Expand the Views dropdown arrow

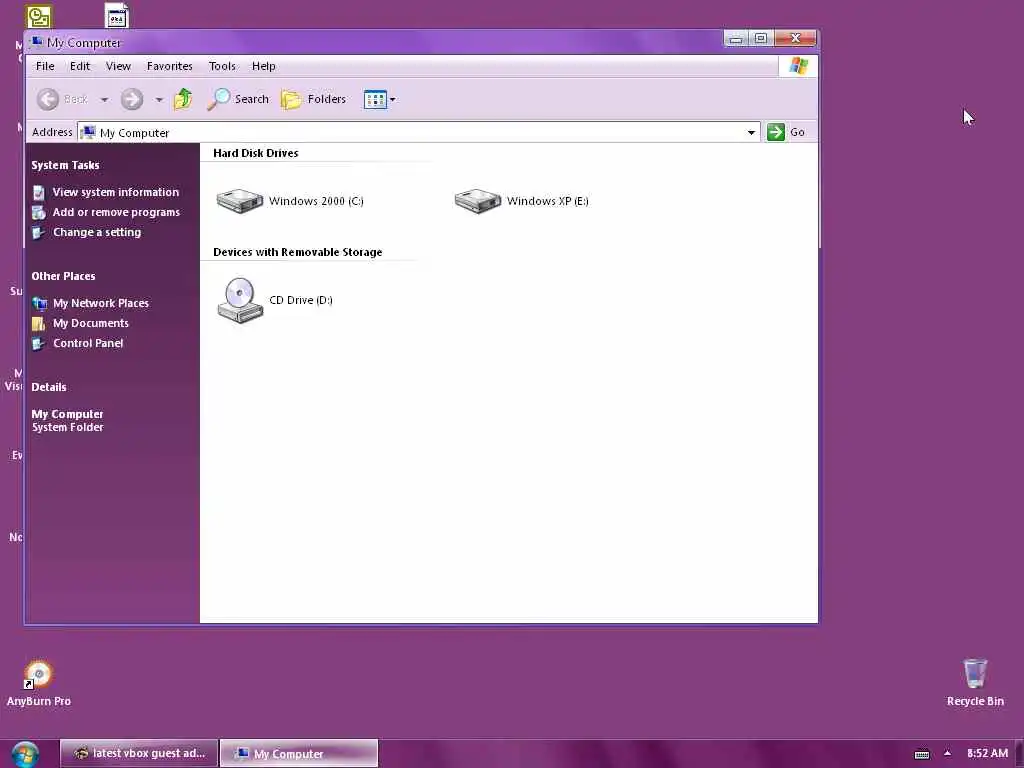(x=392, y=100)
